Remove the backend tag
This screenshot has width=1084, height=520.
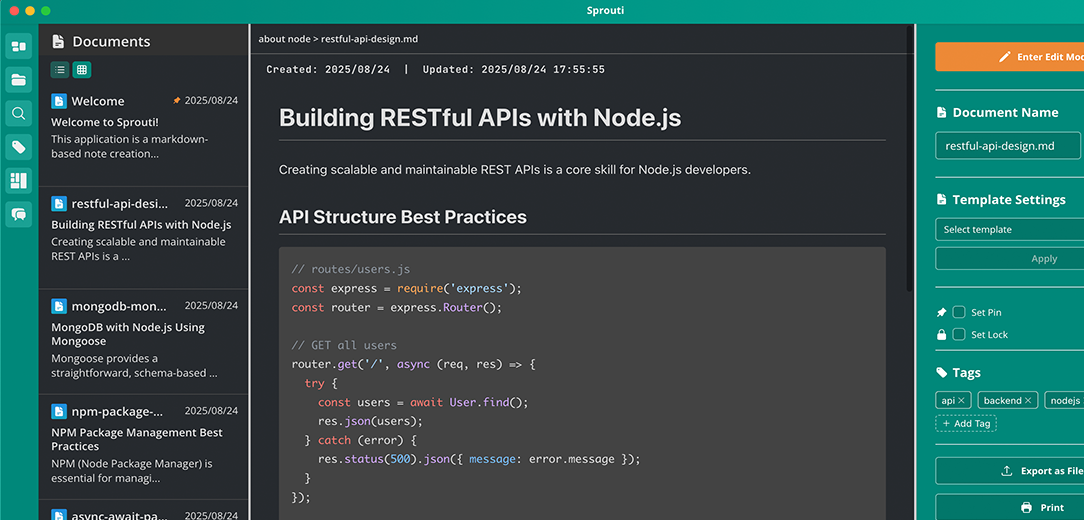1028,401
